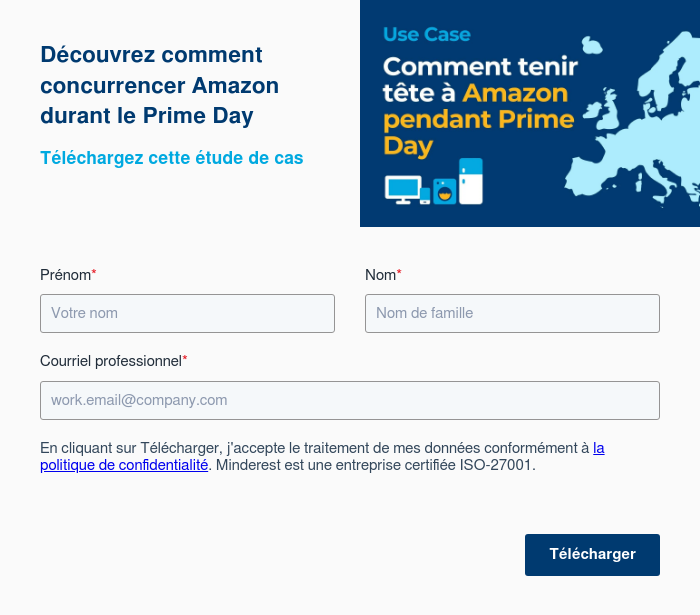Image resolution: width=700 pixels, height=615 pixels.
Task: Focus the Prénom text field
Action: [187, 313]
